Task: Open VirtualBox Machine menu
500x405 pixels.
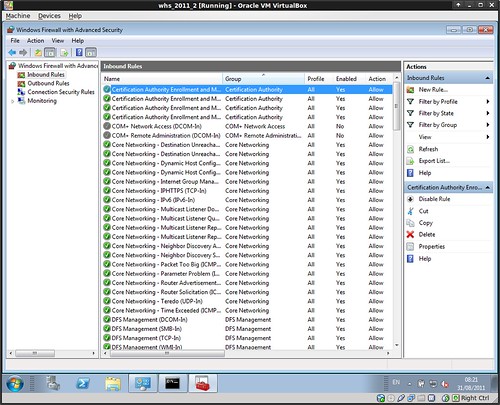Action: click(18, 16)
